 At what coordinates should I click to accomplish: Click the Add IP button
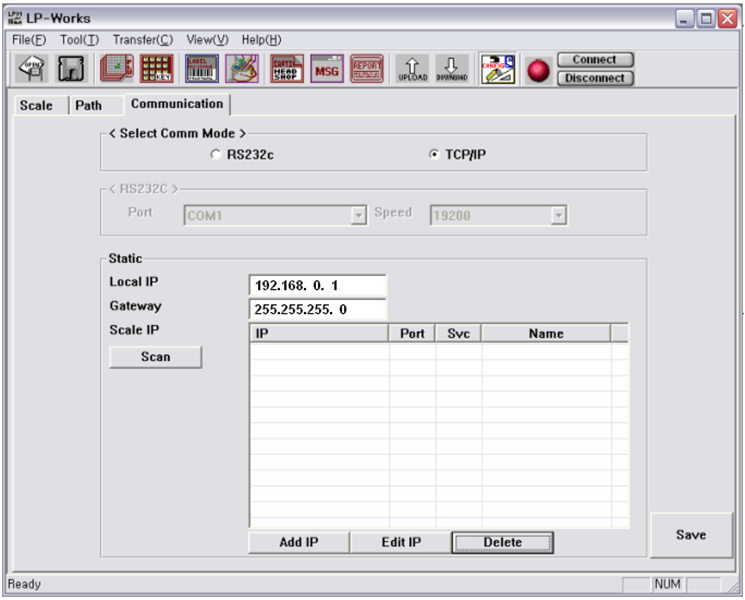coord(299,542)
